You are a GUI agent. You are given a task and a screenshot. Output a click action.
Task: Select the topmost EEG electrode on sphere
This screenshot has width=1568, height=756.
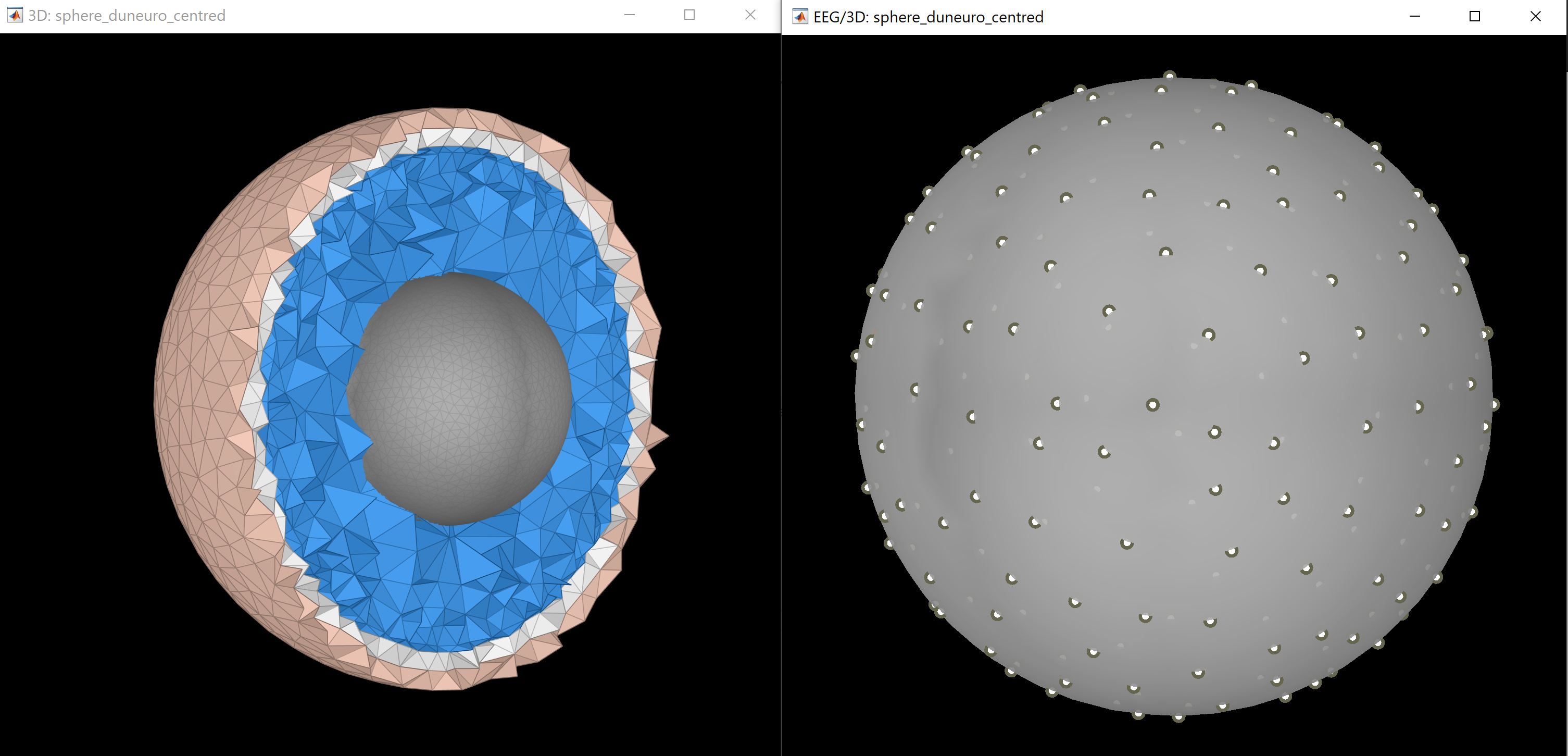[x=1169, y=76]
